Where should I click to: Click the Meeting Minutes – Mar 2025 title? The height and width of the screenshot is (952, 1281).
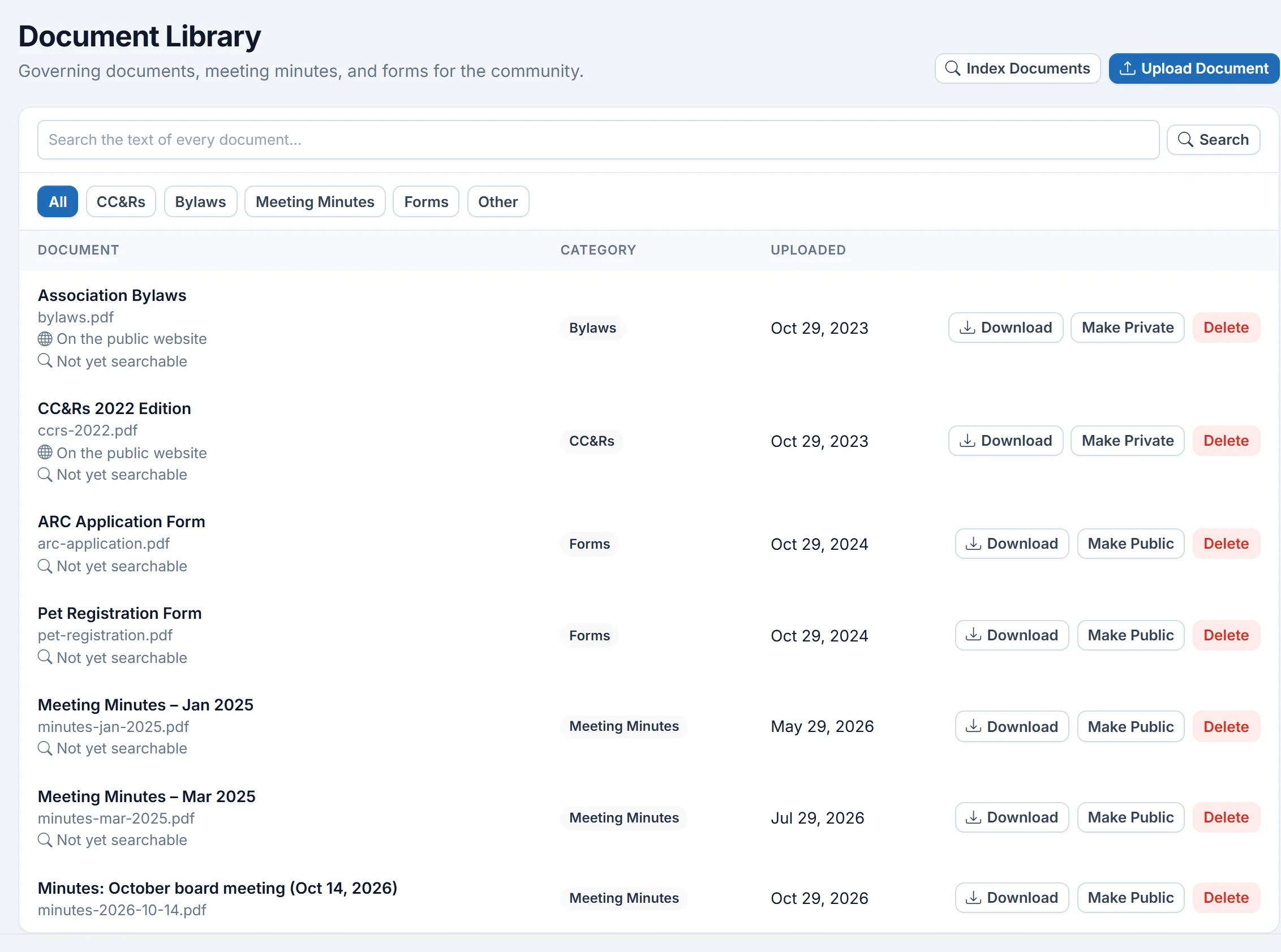point(147,796)
